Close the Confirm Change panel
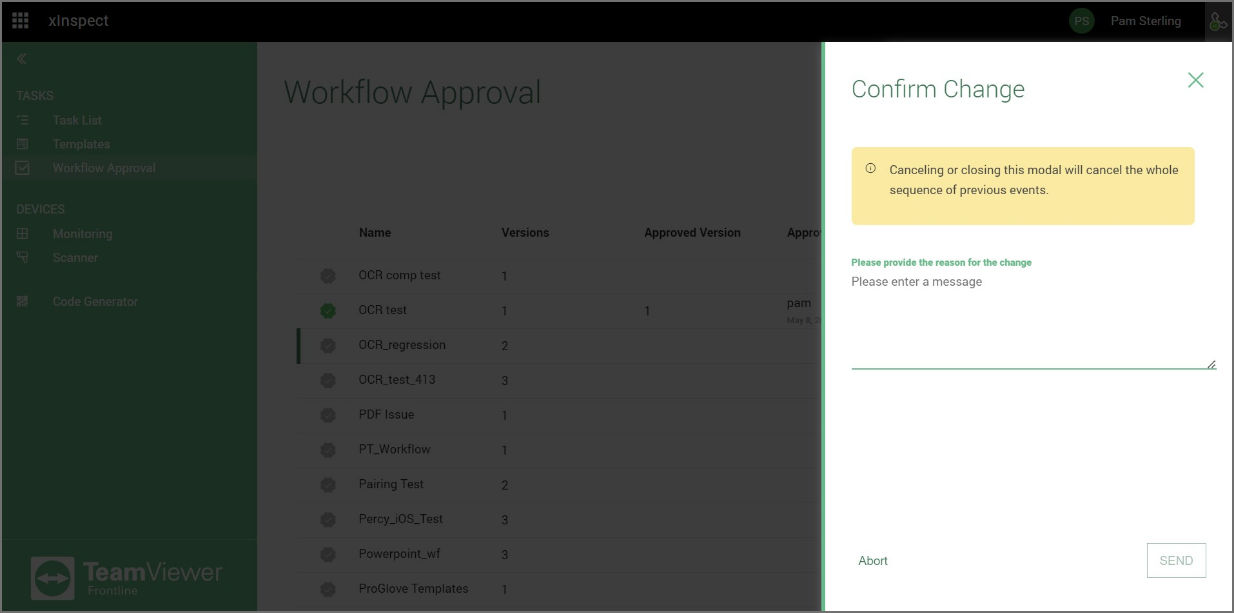This screenshot has width=1234, height=613. [x=1195, y=80]
